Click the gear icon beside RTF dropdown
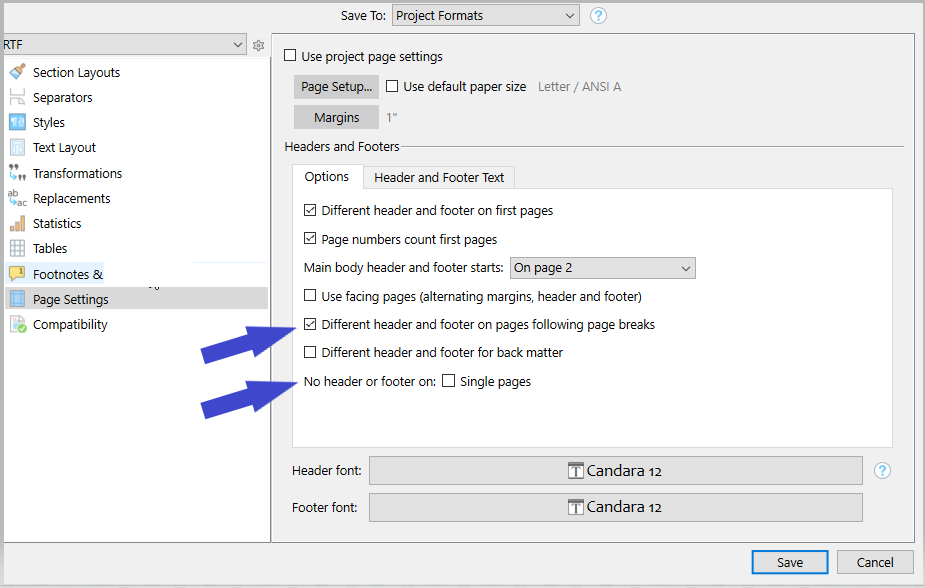 point(258,45)
